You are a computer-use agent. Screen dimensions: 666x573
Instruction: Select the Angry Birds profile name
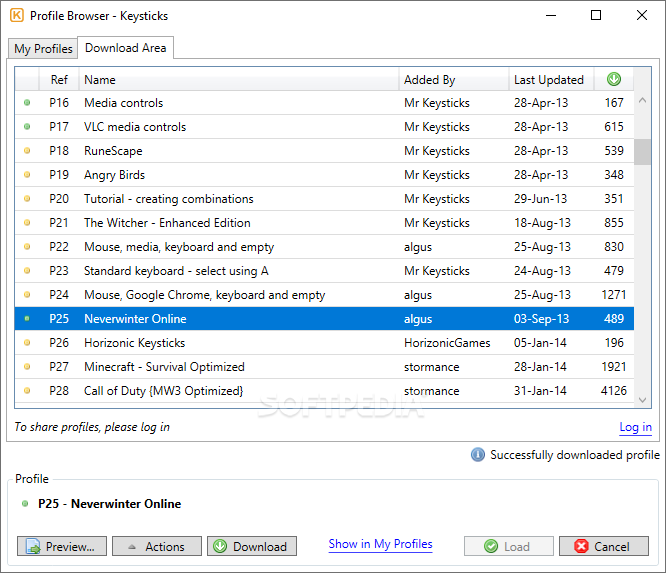(114, 175)
